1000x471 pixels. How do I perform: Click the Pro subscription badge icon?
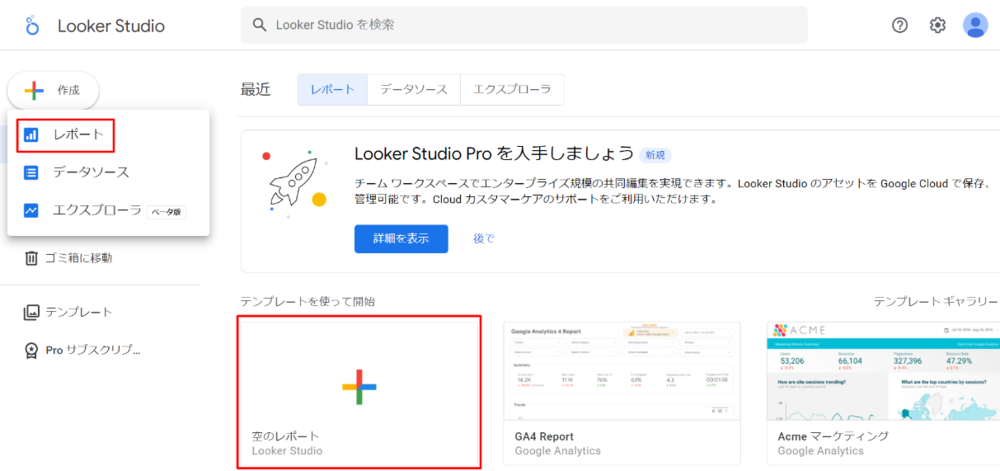pyautogui.click(x=31, y=350)
